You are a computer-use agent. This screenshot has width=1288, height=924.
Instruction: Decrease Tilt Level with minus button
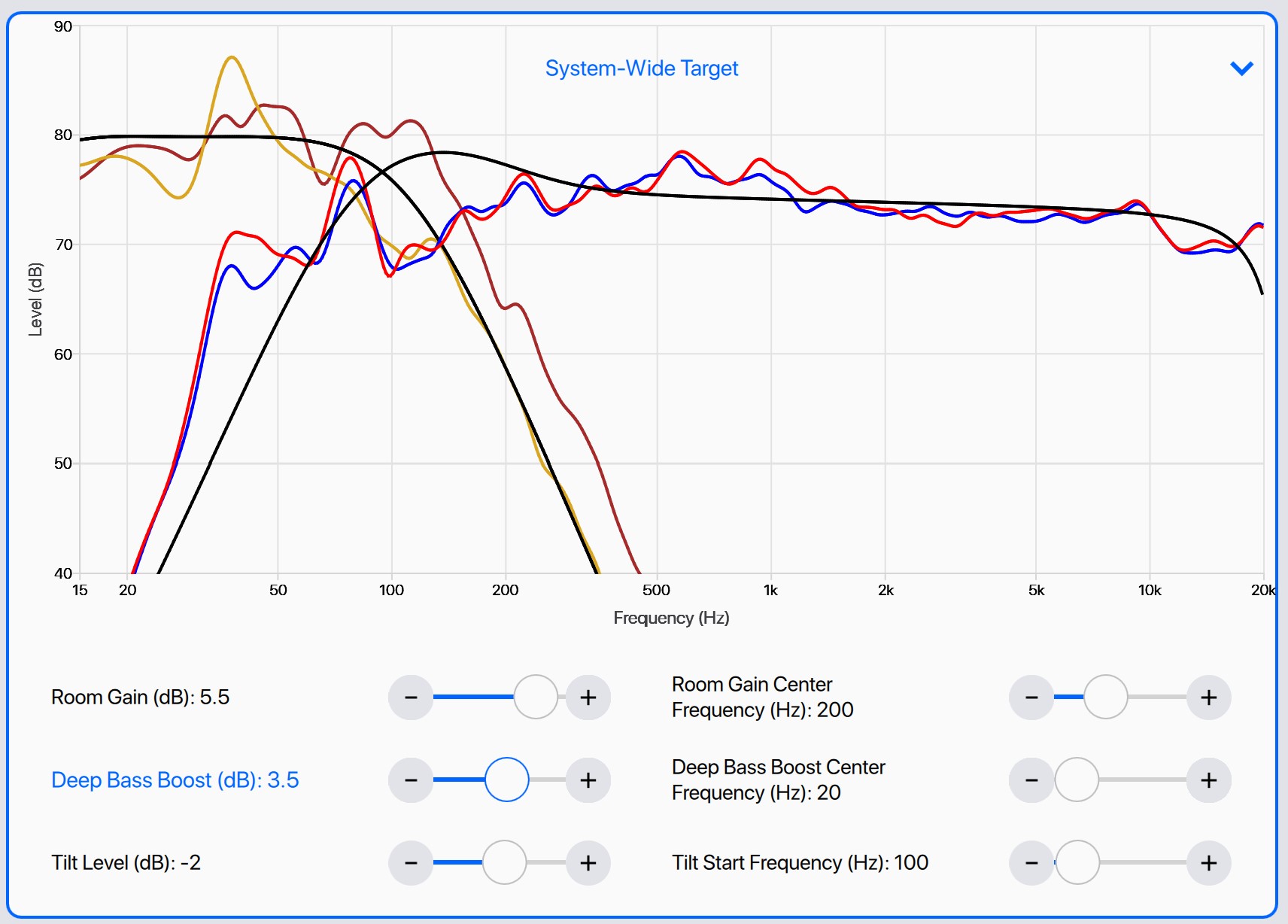pos(411,863)
